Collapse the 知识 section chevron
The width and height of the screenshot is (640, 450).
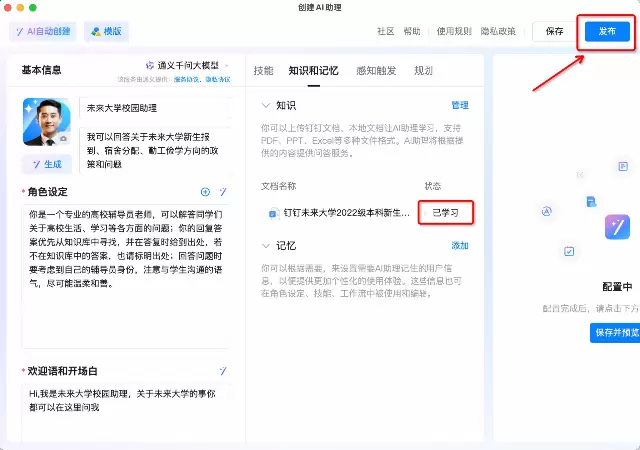click(265, 105)
